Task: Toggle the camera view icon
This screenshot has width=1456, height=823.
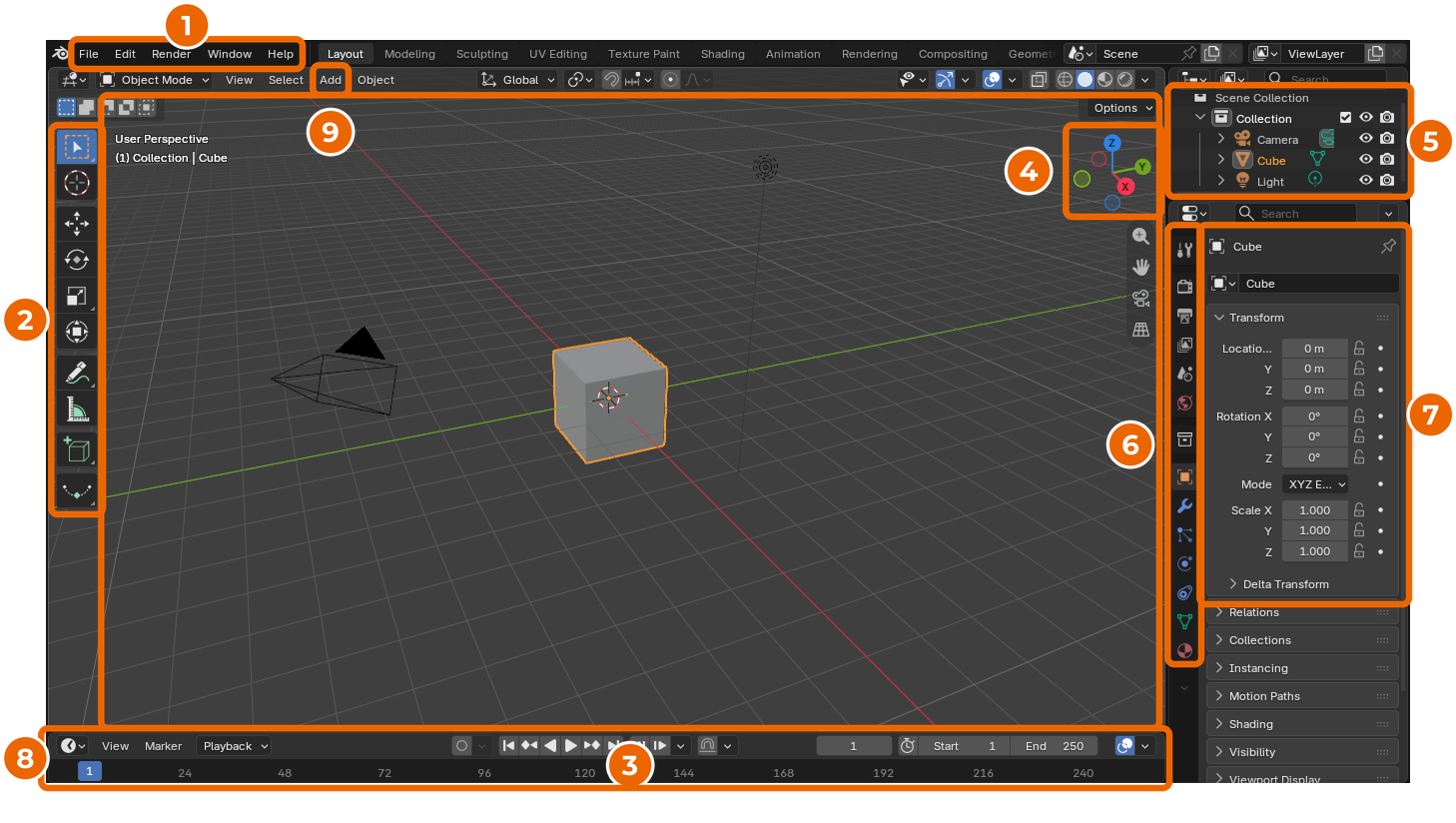Action: pos(1140,299)
